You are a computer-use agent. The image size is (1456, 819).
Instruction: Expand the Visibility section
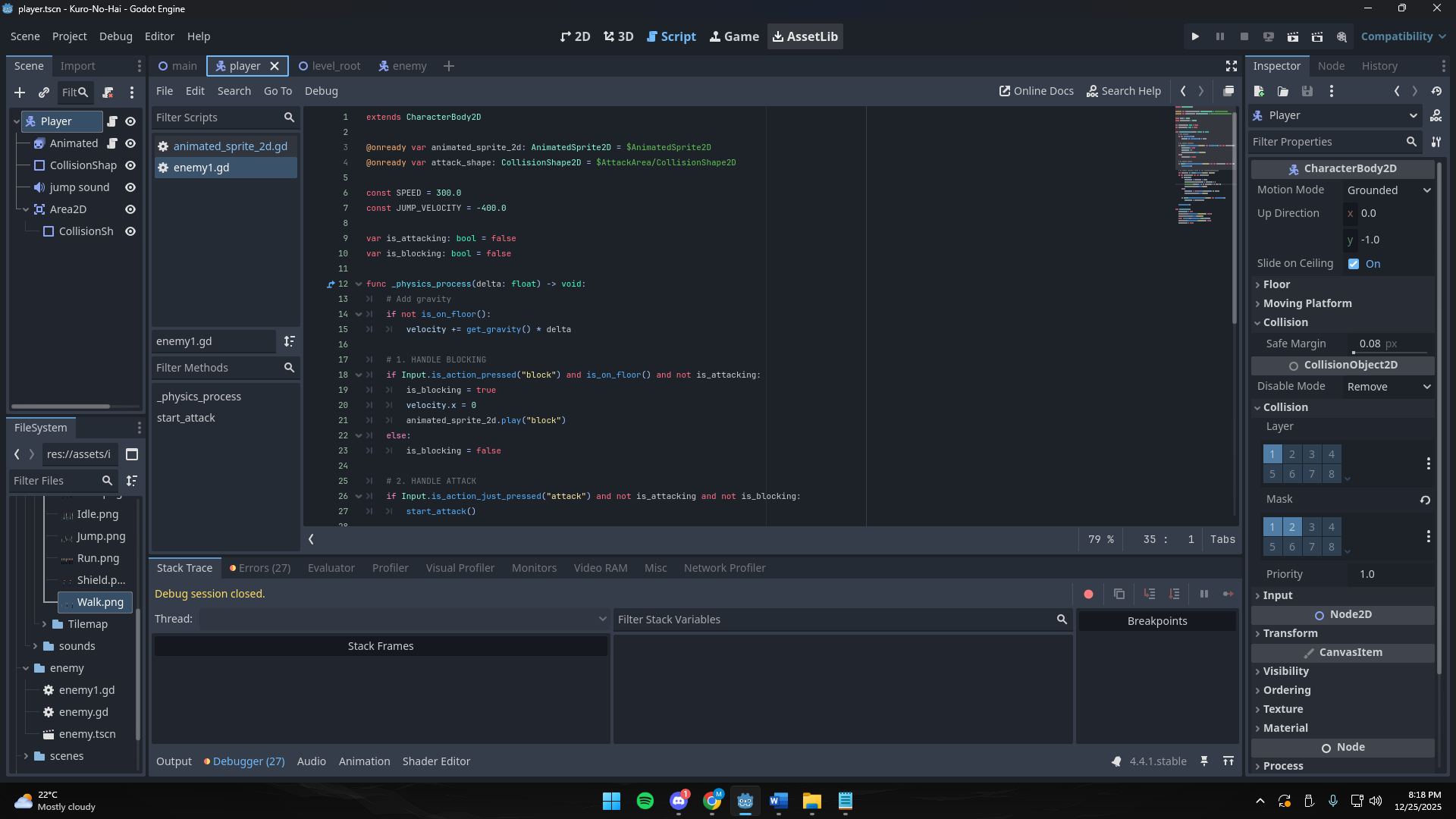click(x=1342, y=671)
